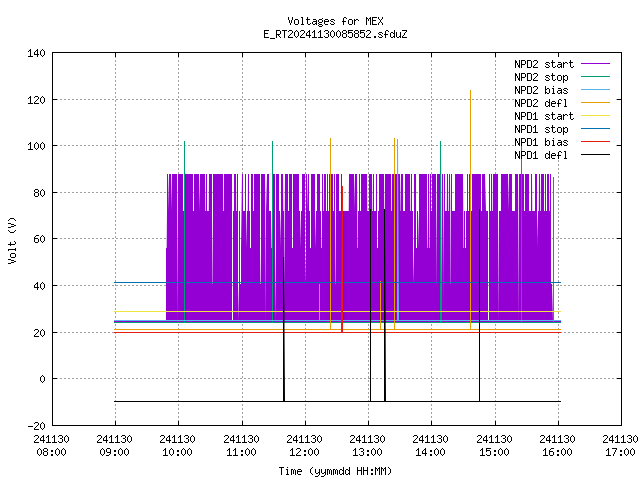Screen dimensions: 640x480
Task: Click the 'Time (yymmdd HH:MM)' x-axis label
Action: click(335, 471)
